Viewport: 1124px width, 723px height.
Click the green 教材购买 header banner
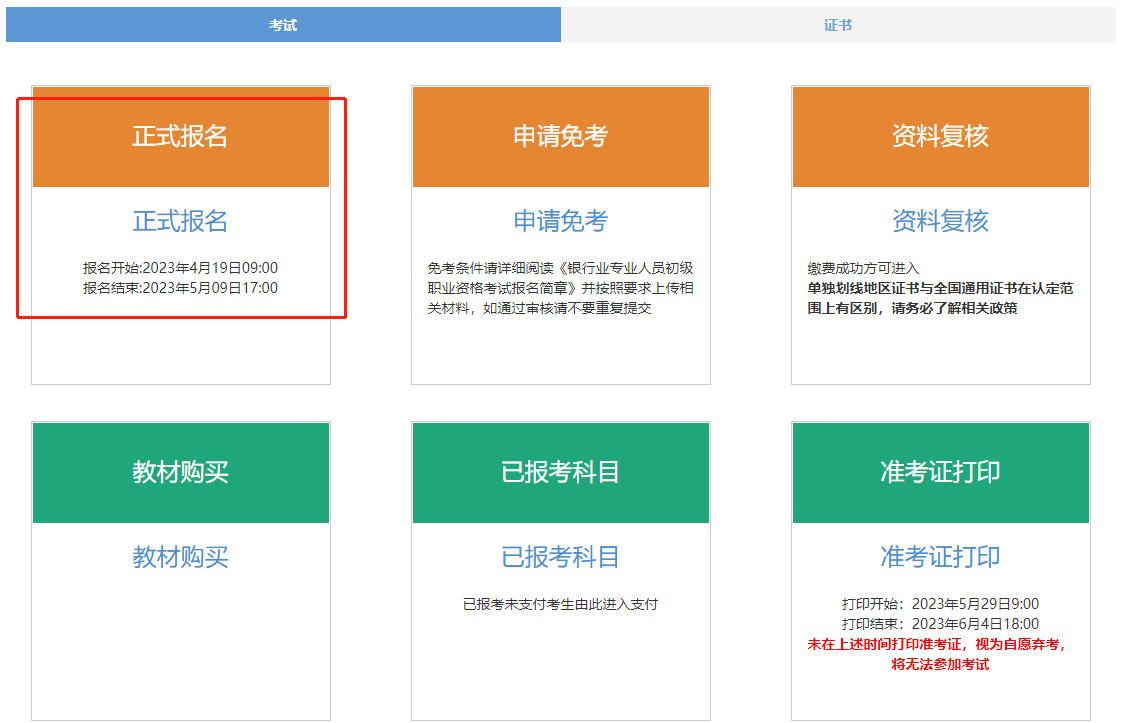click(181, 472)
